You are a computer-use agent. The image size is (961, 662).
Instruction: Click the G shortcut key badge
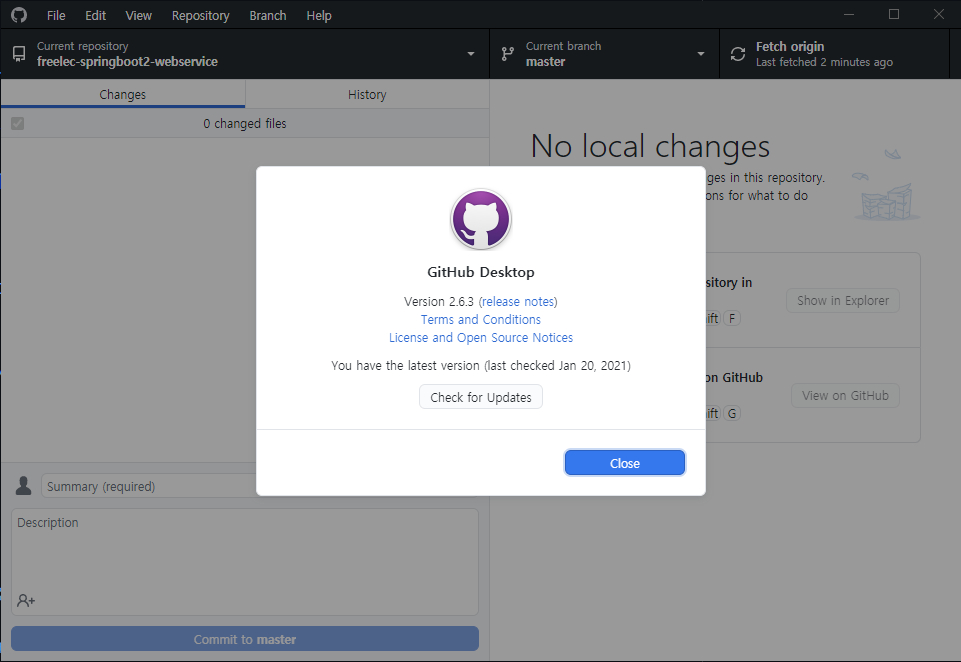click(x=732, y=413)
